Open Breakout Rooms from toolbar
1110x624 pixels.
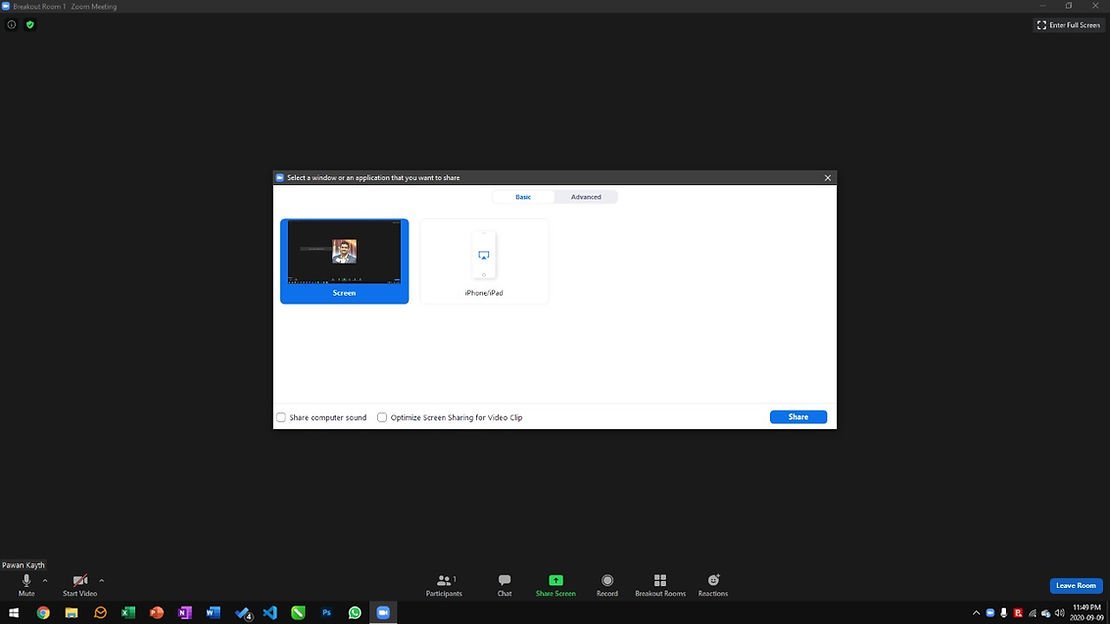tap(660, 581)
